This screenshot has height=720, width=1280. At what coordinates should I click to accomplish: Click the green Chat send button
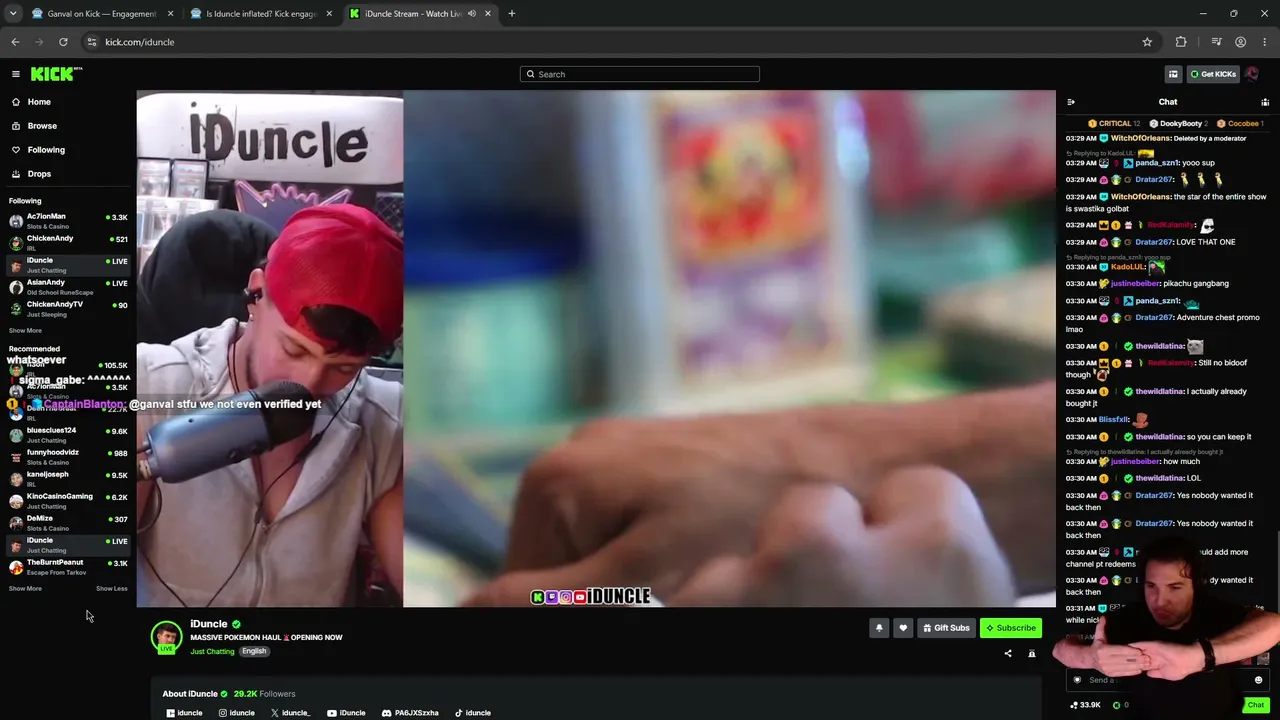point(1256,705)
